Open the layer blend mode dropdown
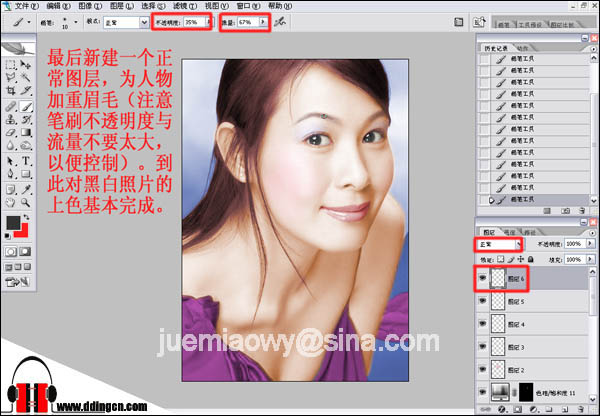Image resolution: width=600 pixels, height=416 pixels. pos(498,244)
